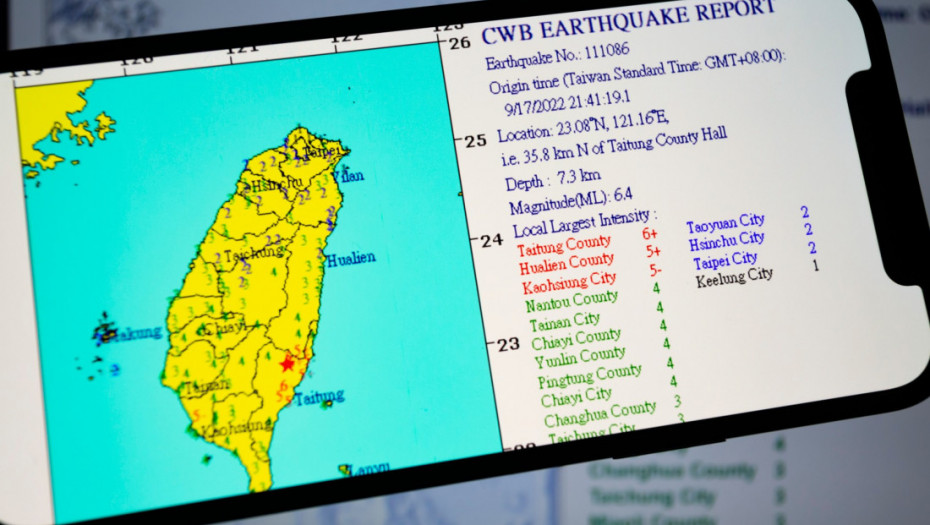Click the Hsinchu label on the map
This screenshot has height=525, width=930.
pos(276,184)
